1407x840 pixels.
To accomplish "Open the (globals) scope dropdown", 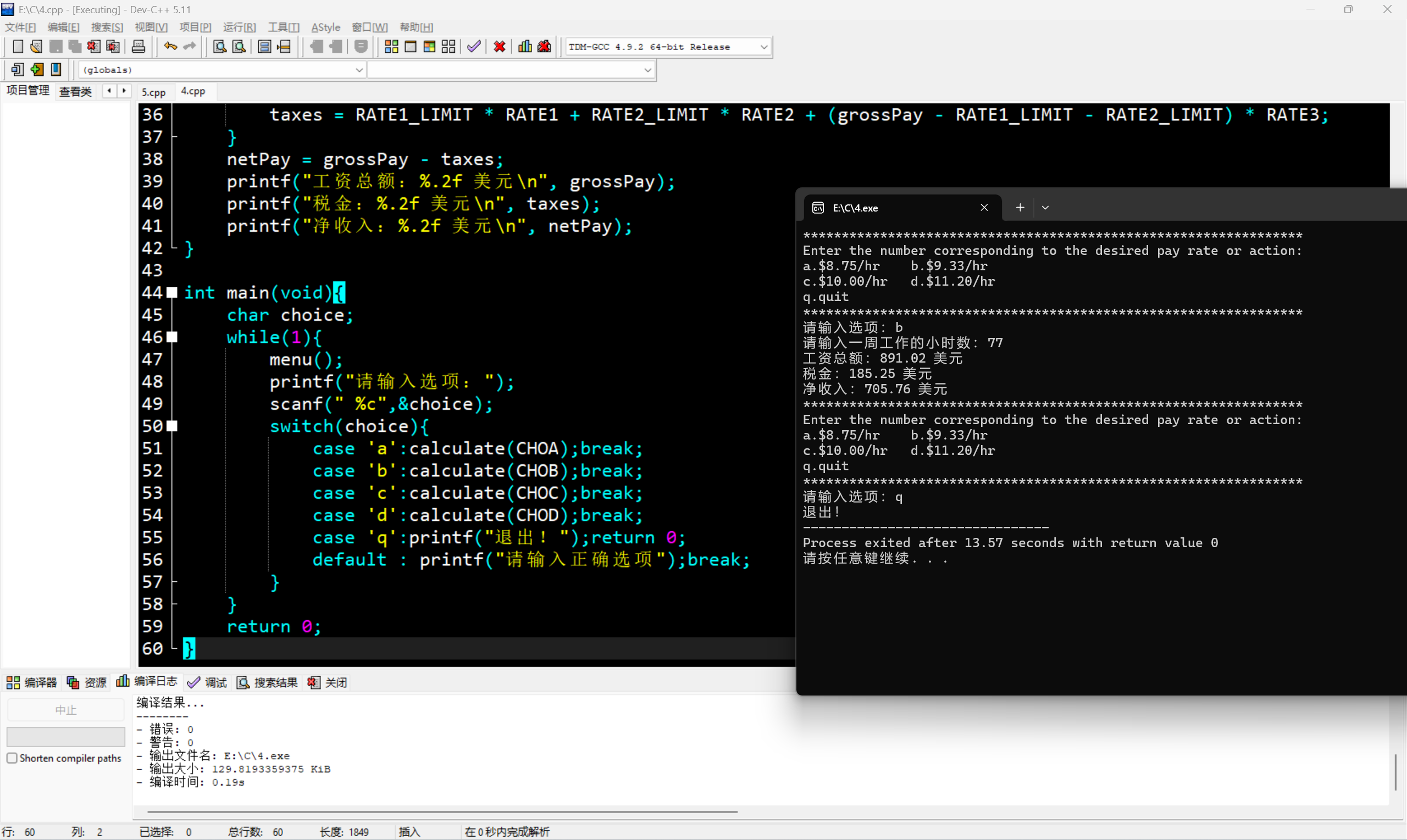I will (x=359, y=70).
